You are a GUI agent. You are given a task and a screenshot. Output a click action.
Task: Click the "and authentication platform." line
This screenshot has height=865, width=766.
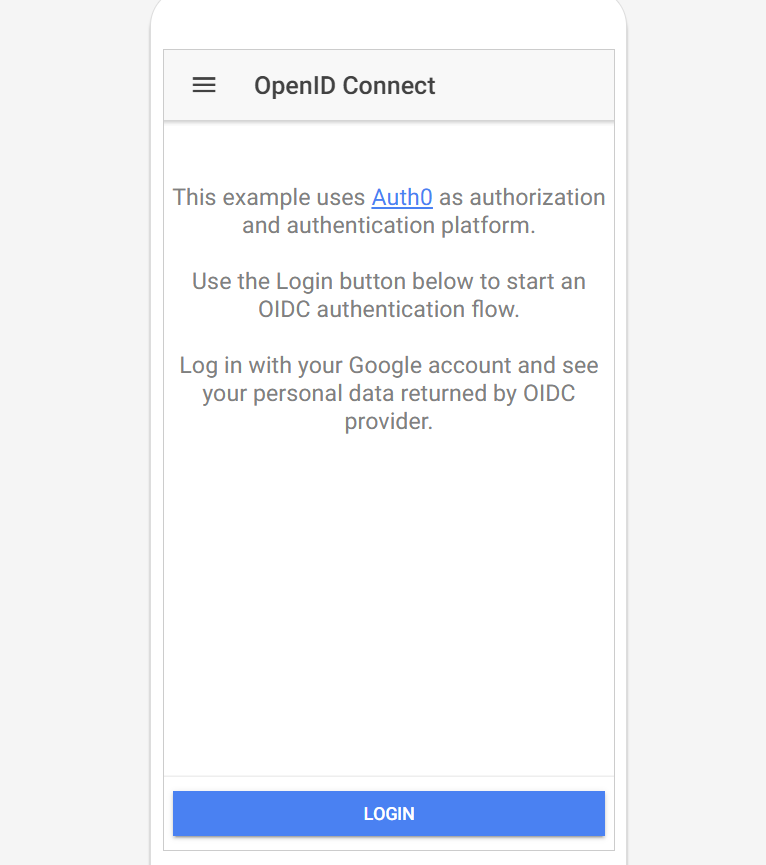[388, 225]
